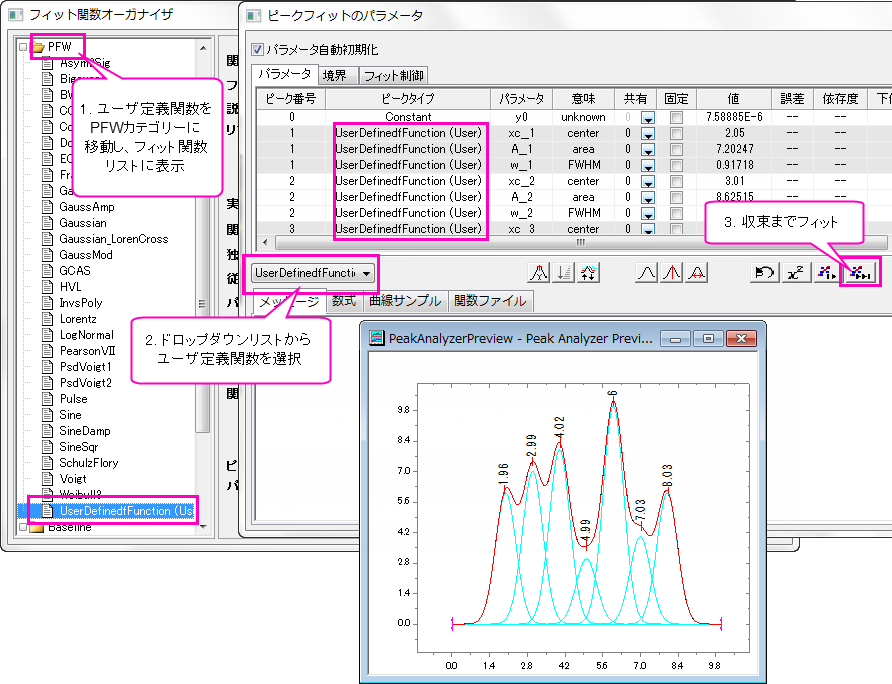Open the share dropdown for w_2 row
892x684 pixels.
click(647, 213)
